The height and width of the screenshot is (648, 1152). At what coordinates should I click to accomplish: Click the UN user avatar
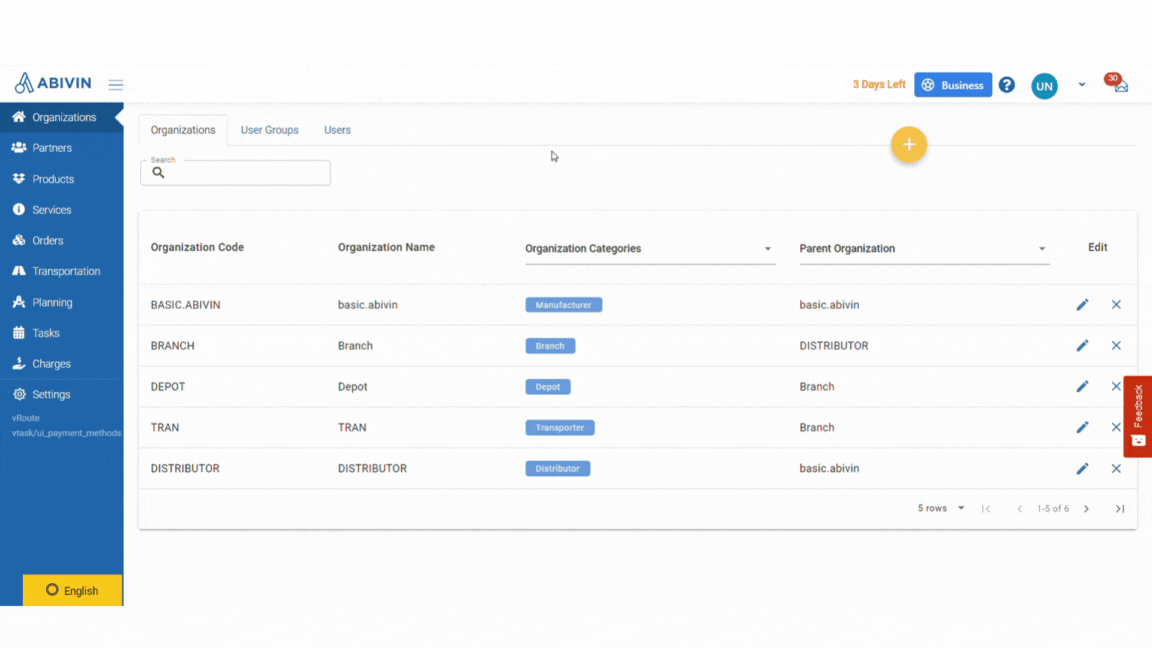[x=1044, y=86]
